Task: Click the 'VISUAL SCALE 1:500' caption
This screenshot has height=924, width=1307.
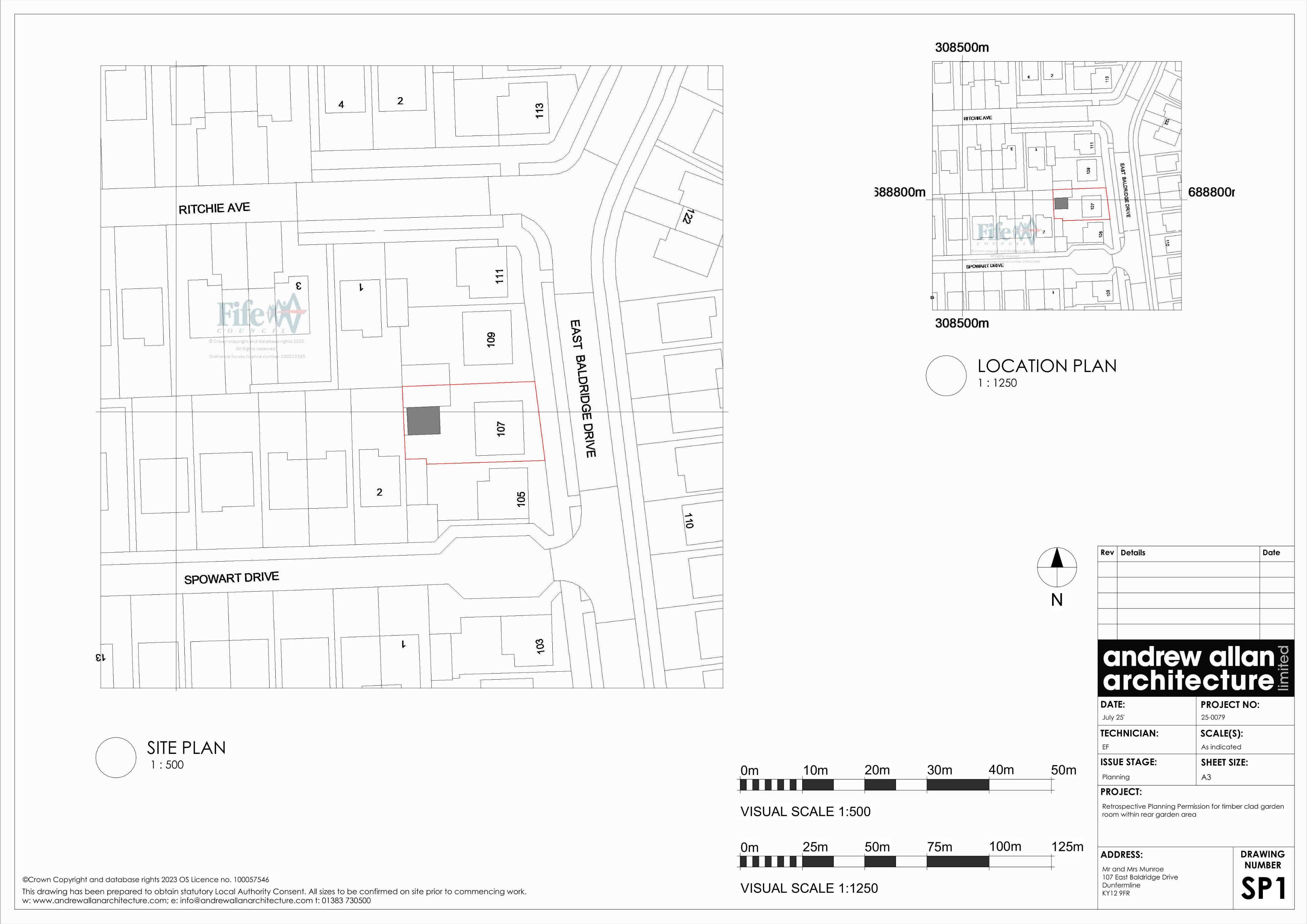Action: click(x=805, y=811)
